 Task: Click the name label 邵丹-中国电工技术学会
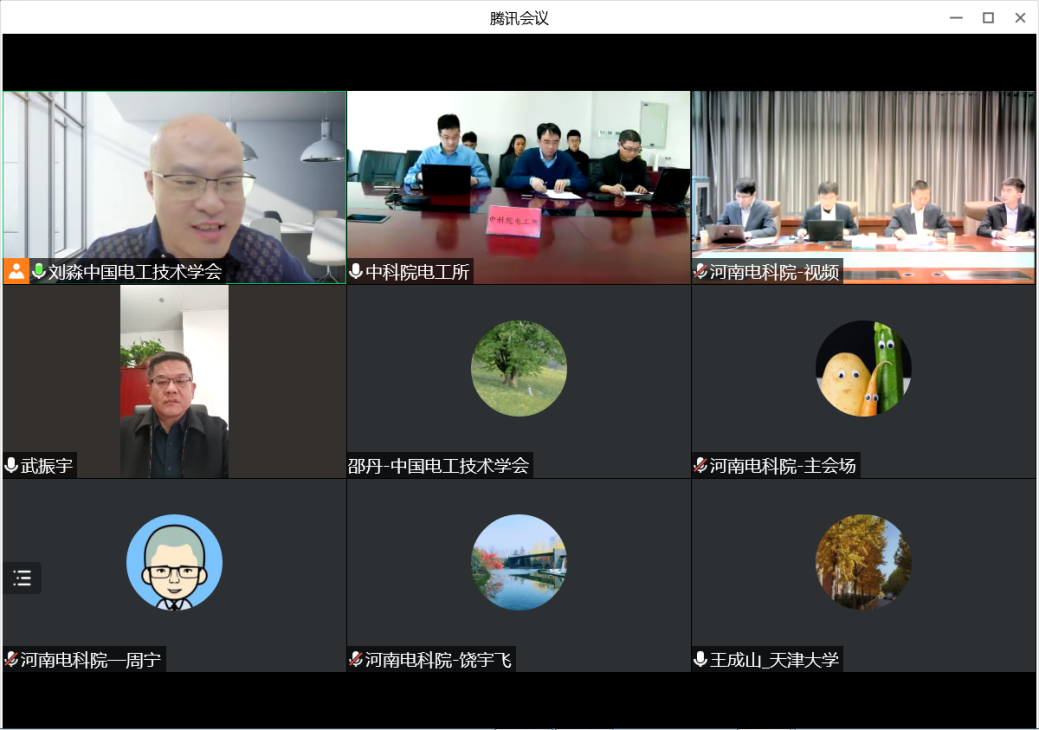point(439,465)
